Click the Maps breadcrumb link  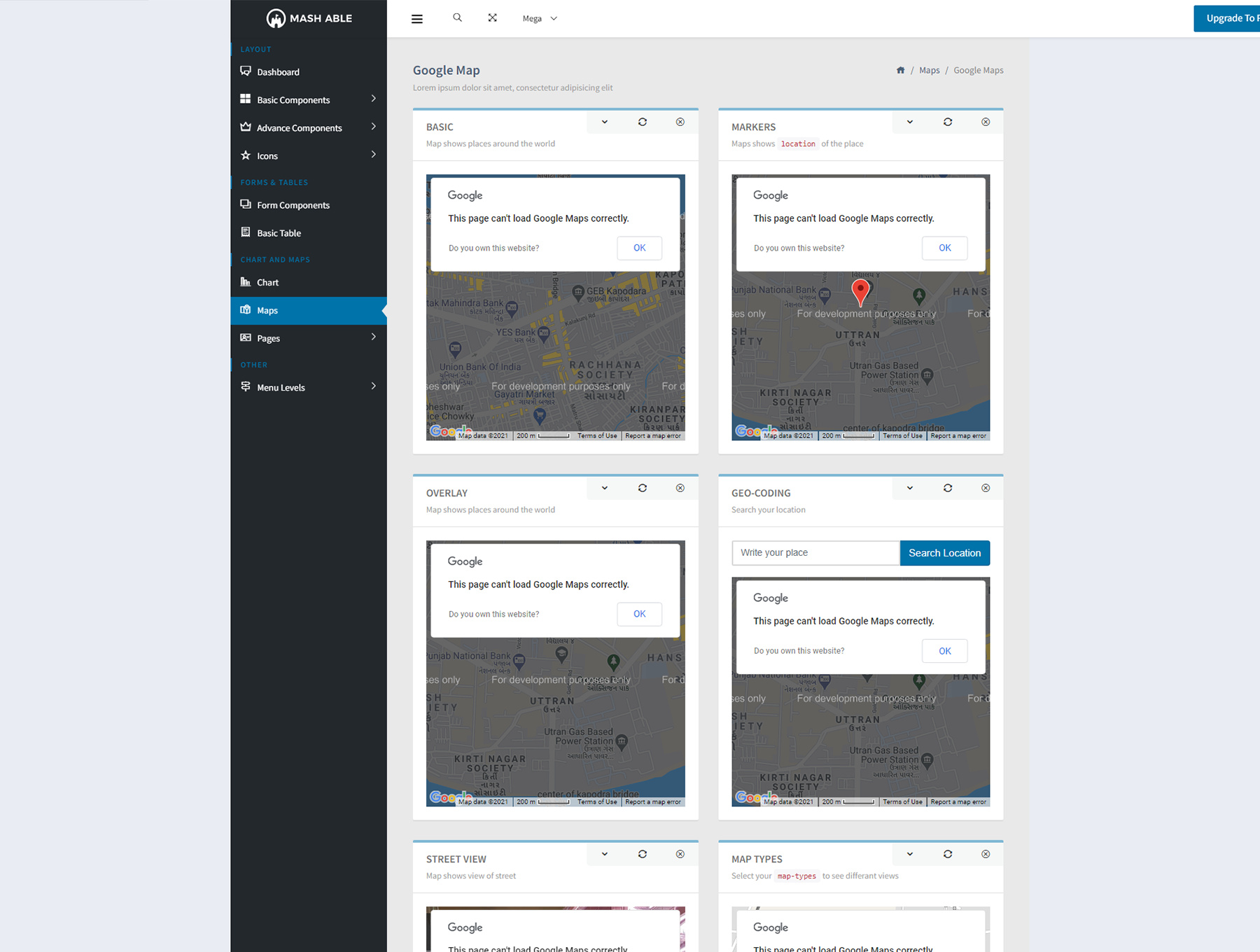(x=929, y=70)
